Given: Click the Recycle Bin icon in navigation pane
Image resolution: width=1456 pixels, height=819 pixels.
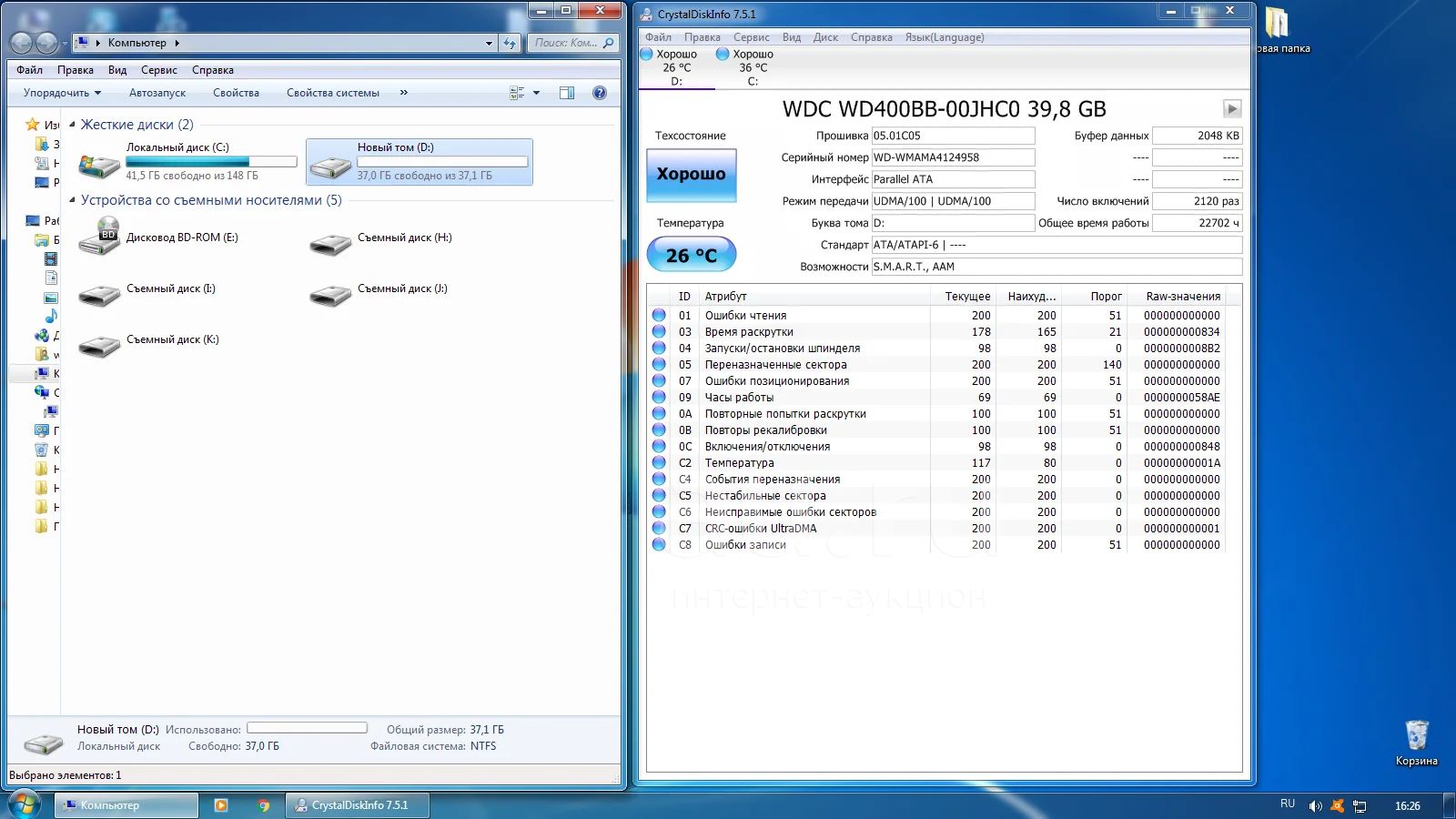Looking at the screenshot, I should [42, 450].
